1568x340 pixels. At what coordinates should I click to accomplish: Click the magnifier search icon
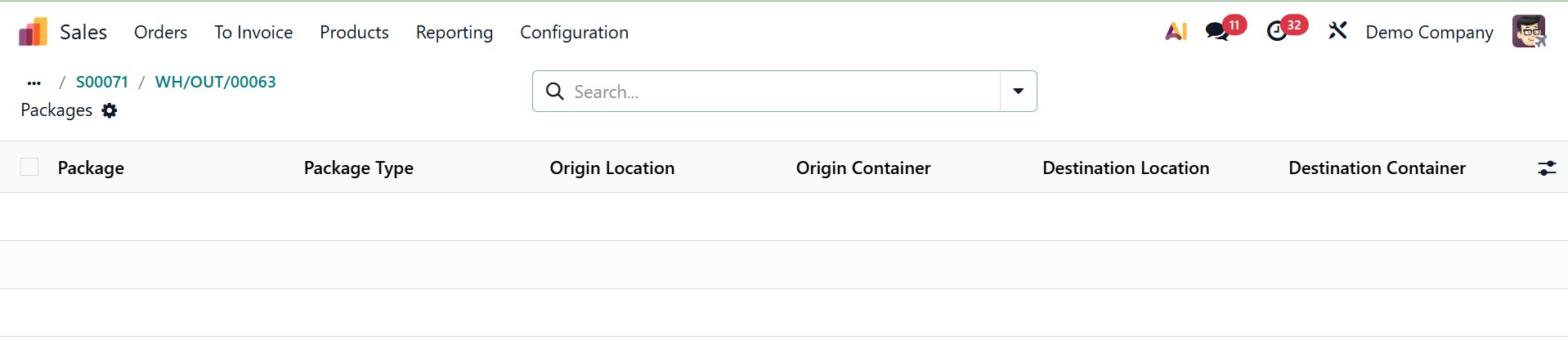point(555,92)
